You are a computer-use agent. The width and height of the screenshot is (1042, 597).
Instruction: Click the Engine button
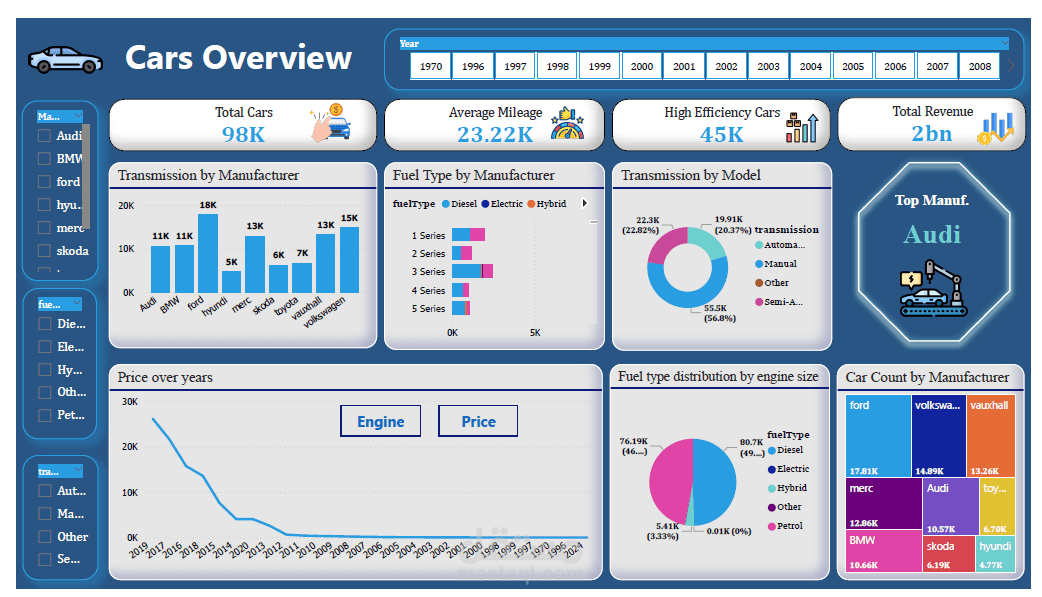381,421
